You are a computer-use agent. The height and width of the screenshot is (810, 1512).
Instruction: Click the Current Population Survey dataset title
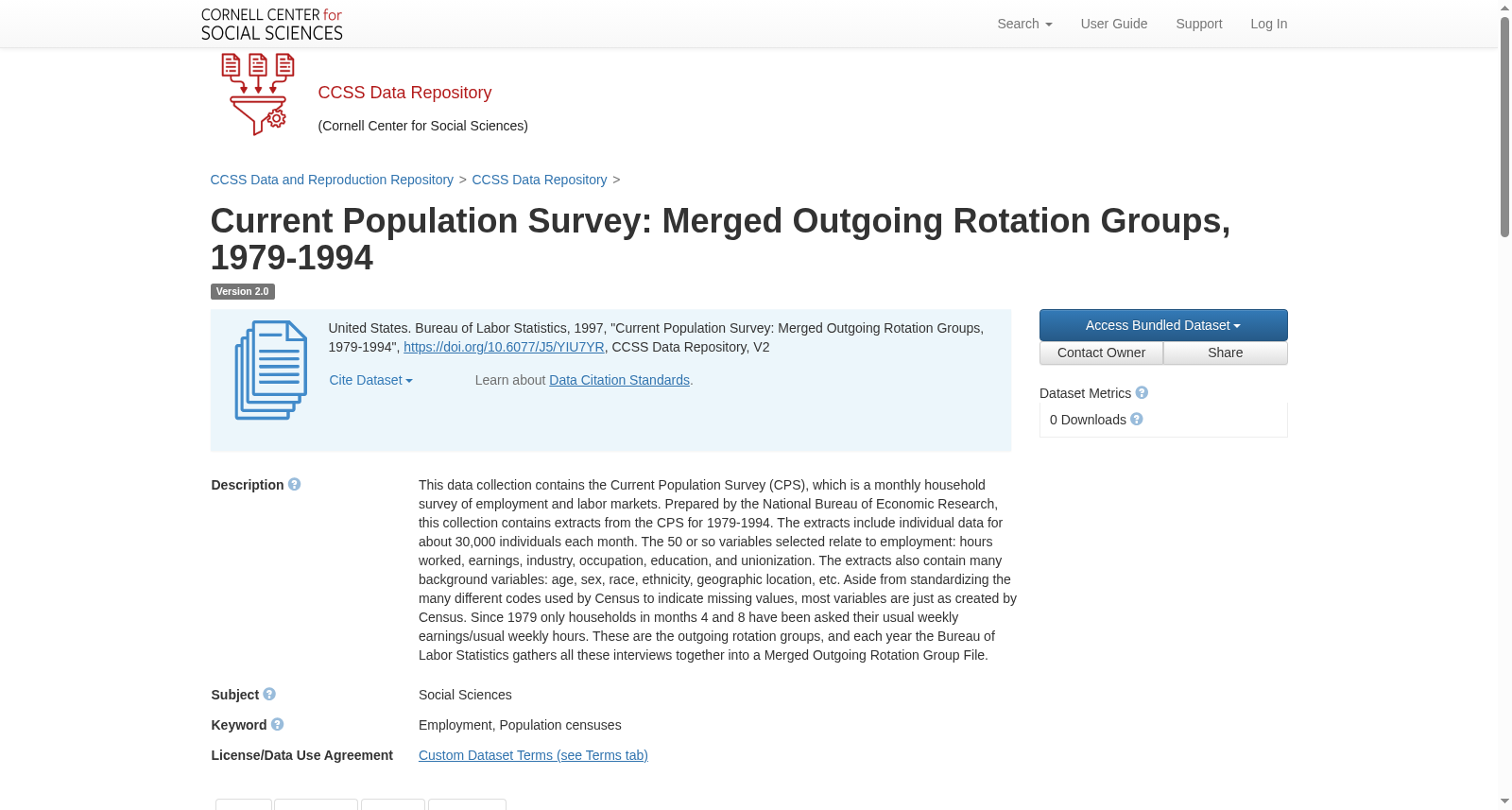point(720,239)
